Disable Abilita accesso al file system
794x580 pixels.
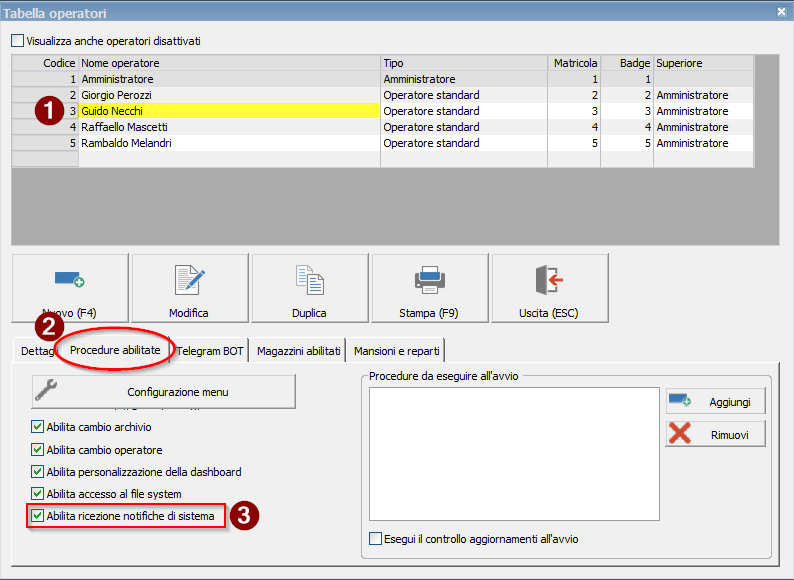click(38, 494)
